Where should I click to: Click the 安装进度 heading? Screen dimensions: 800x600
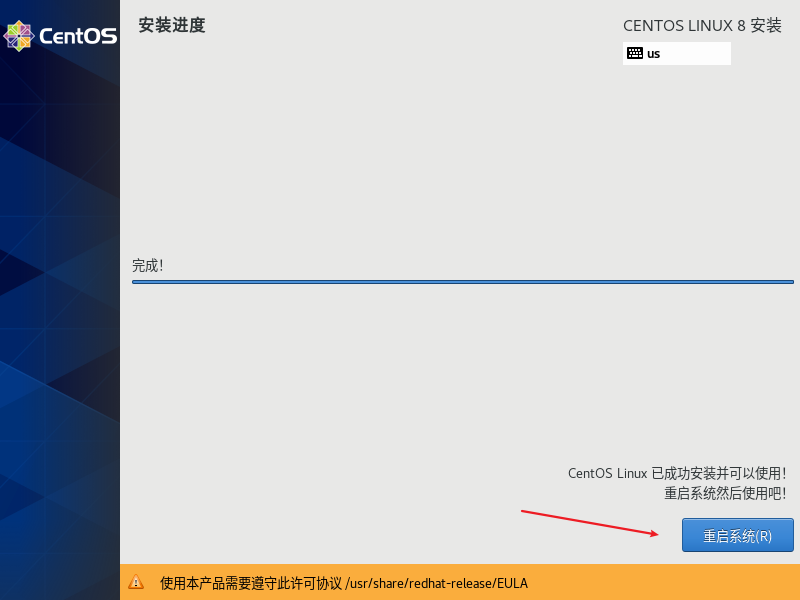click(172, 25)
